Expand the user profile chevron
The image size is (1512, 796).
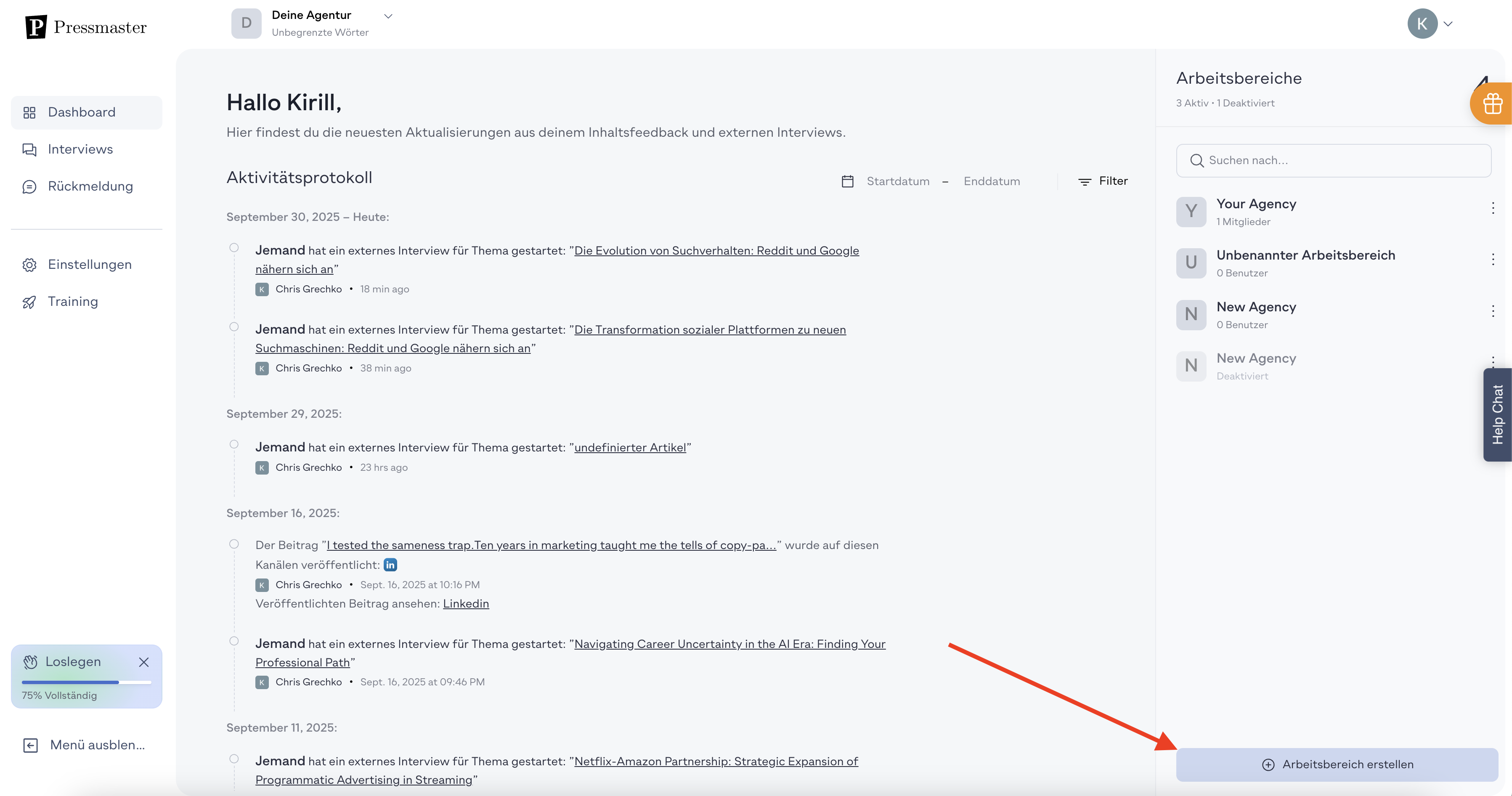(x=1448, y=24)
